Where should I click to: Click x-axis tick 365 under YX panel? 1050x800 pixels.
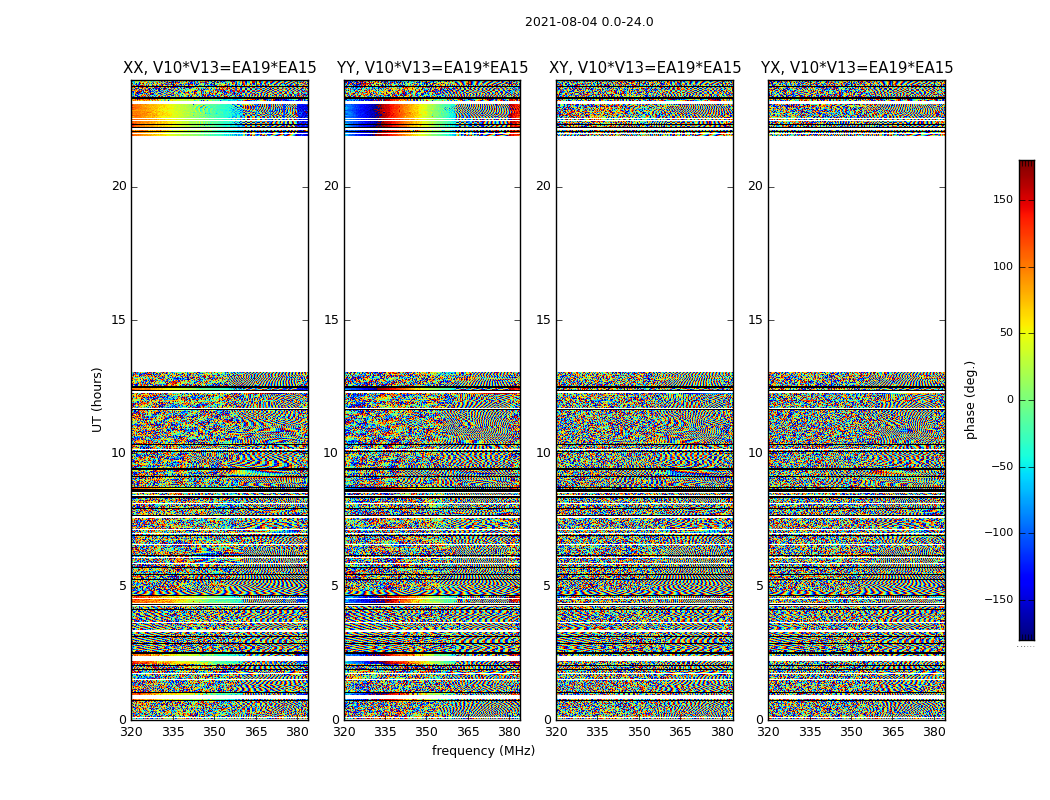coord(893,732)
